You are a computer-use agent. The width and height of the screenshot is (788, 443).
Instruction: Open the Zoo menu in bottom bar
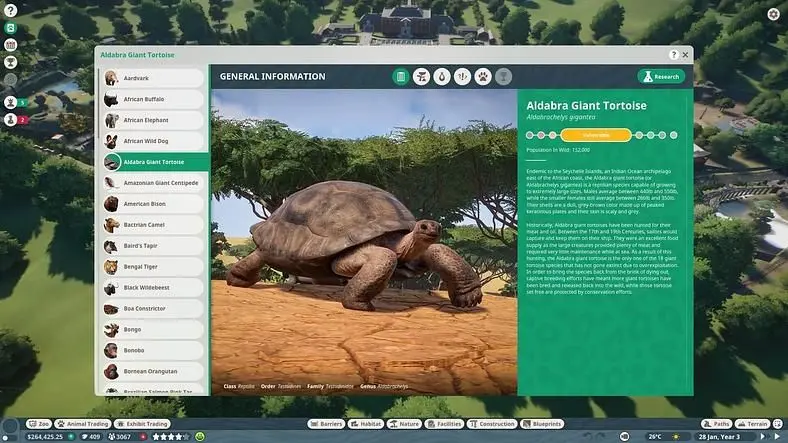[39, 424]
